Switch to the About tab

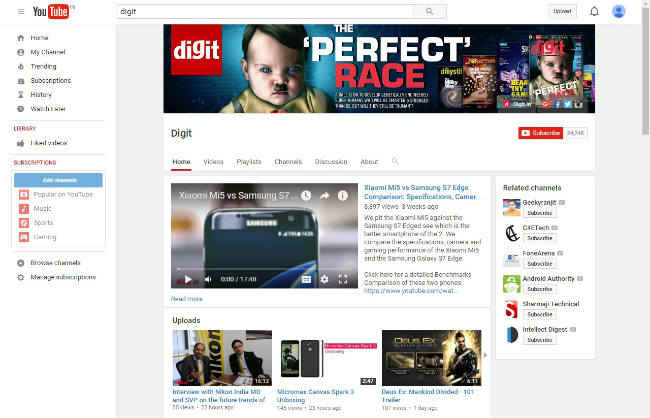tap(369, 162)
